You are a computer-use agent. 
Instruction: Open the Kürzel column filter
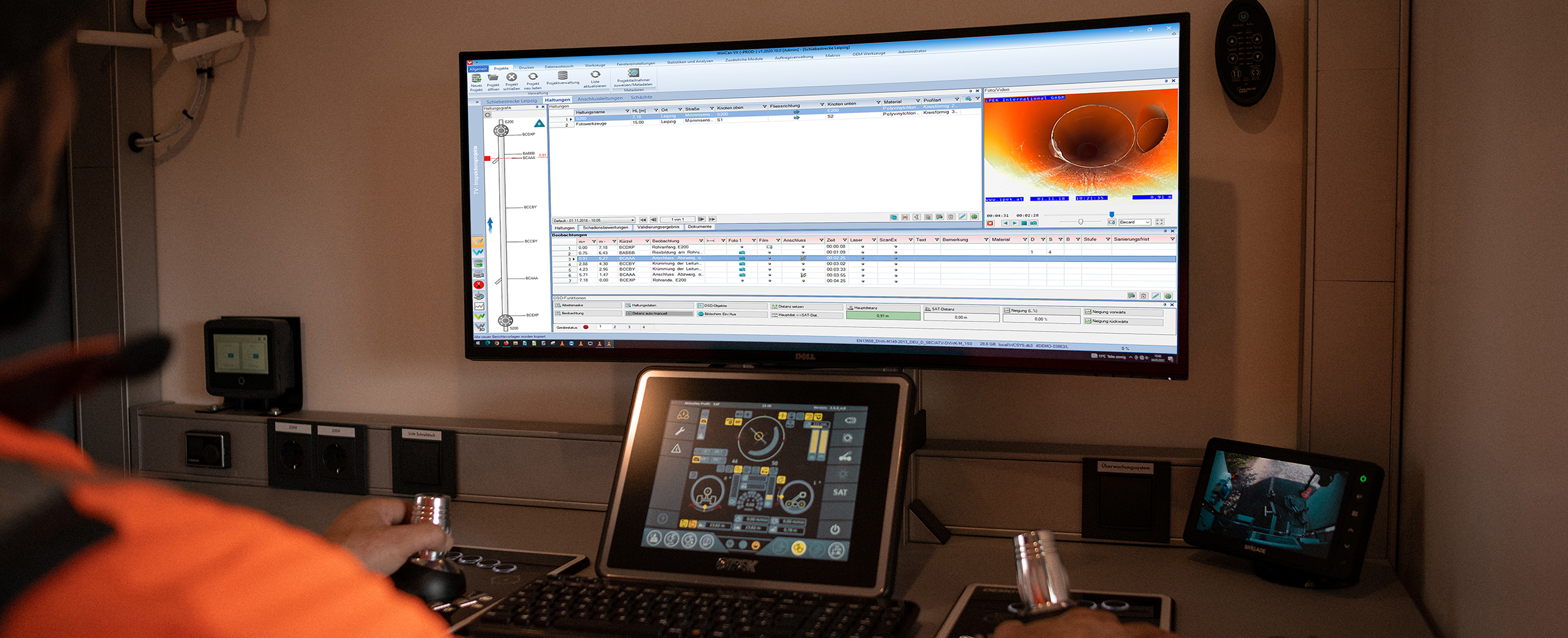(647, 241)
